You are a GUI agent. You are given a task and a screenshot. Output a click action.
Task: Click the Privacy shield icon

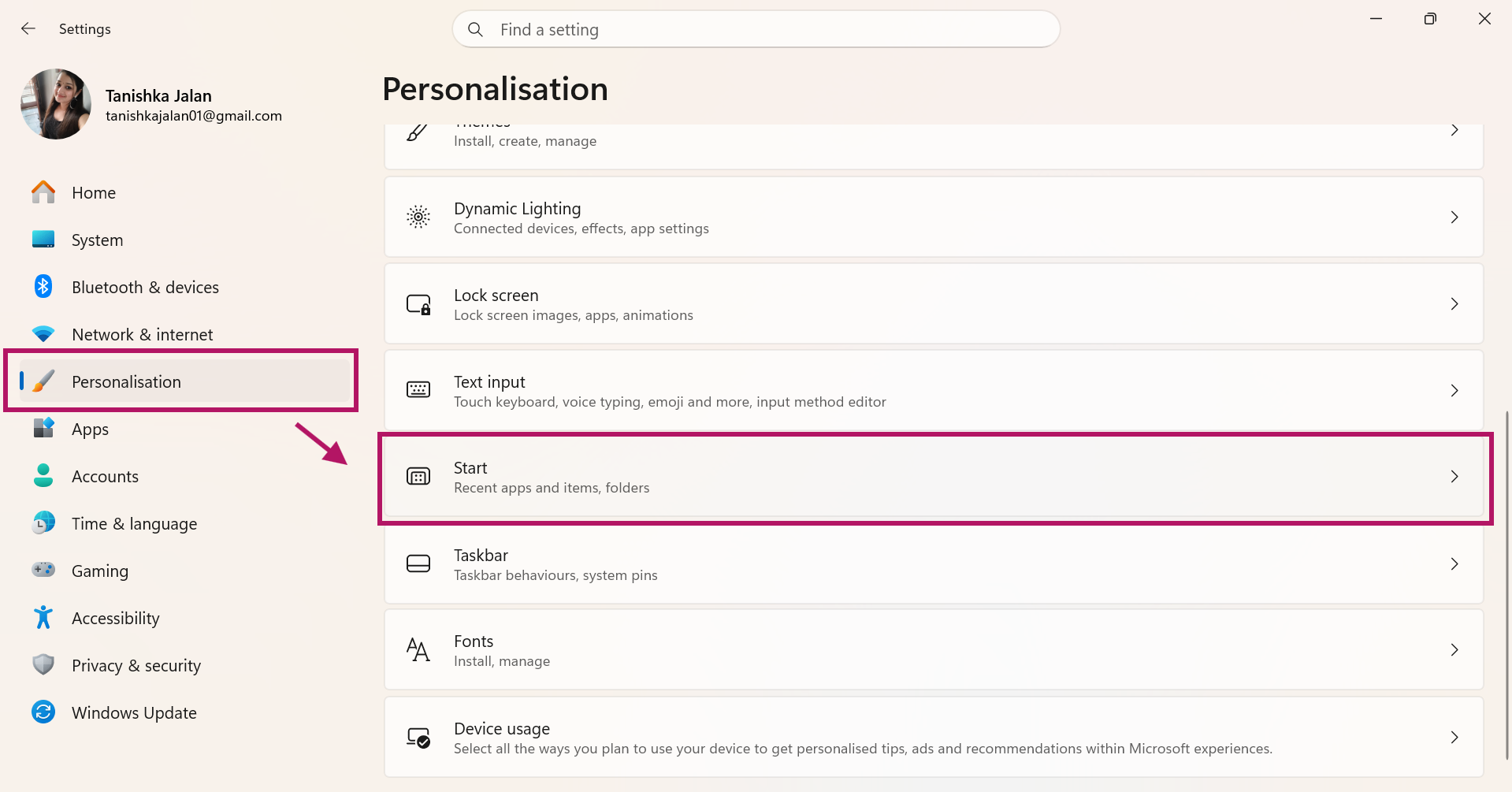click(x=43, y=664)
